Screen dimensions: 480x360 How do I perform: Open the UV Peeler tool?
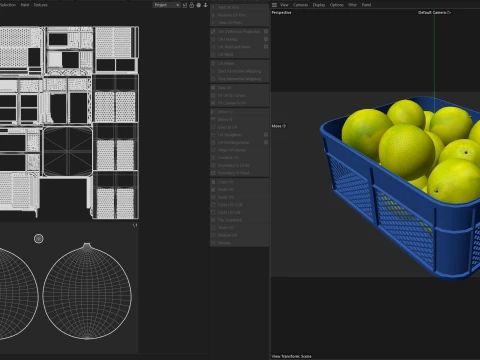point(239,63)
